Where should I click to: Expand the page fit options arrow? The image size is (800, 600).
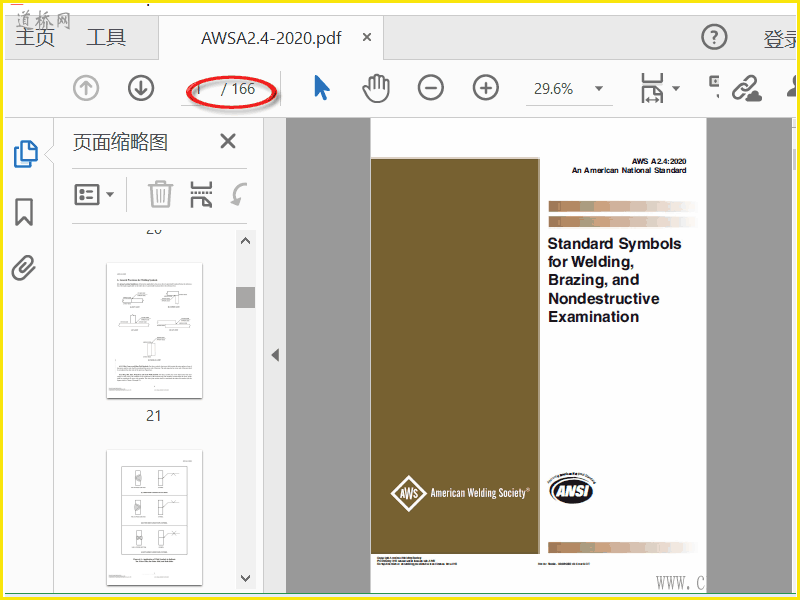click(676, 88)
